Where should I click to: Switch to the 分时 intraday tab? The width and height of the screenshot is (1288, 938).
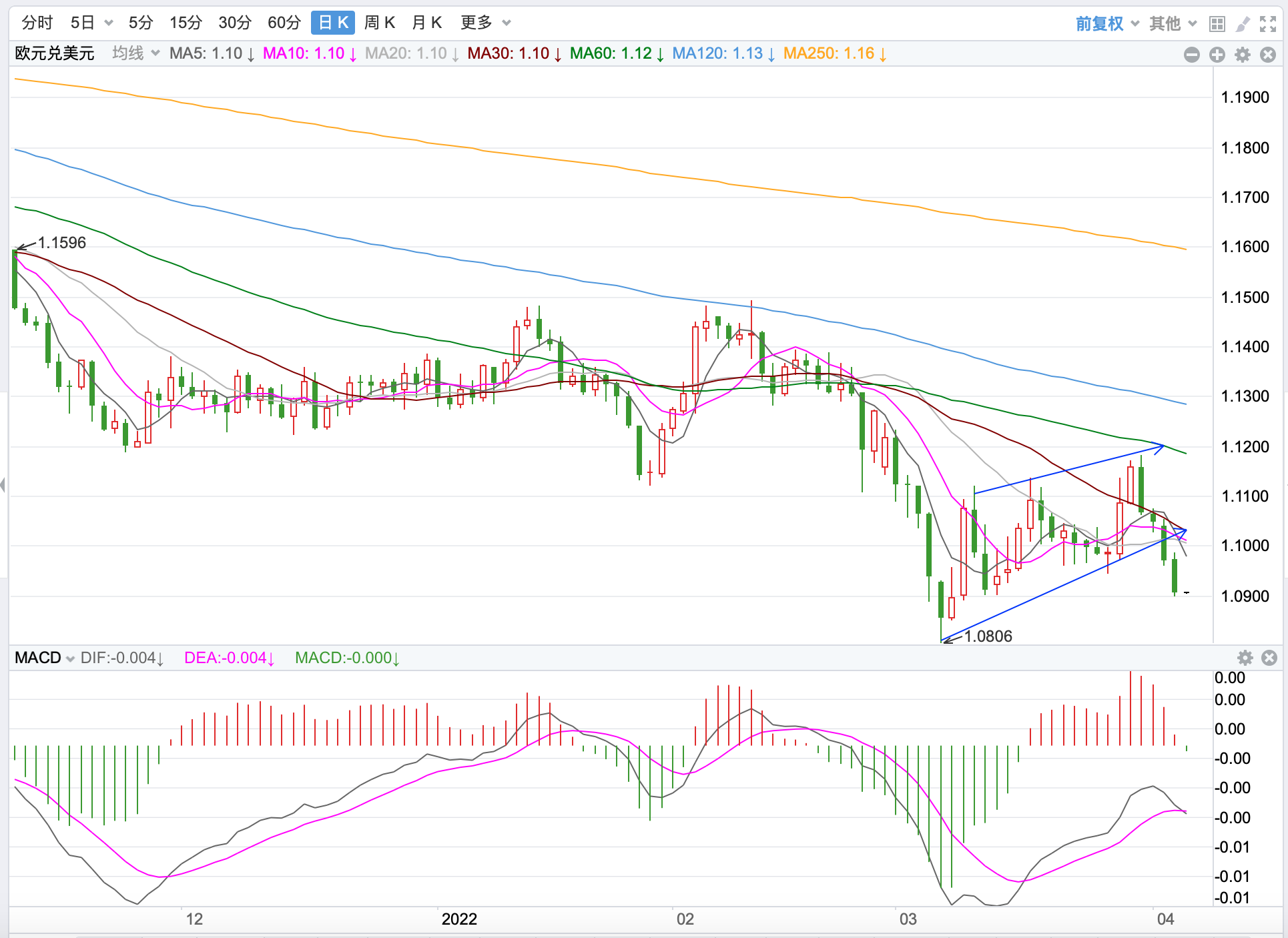pos(37,23)
